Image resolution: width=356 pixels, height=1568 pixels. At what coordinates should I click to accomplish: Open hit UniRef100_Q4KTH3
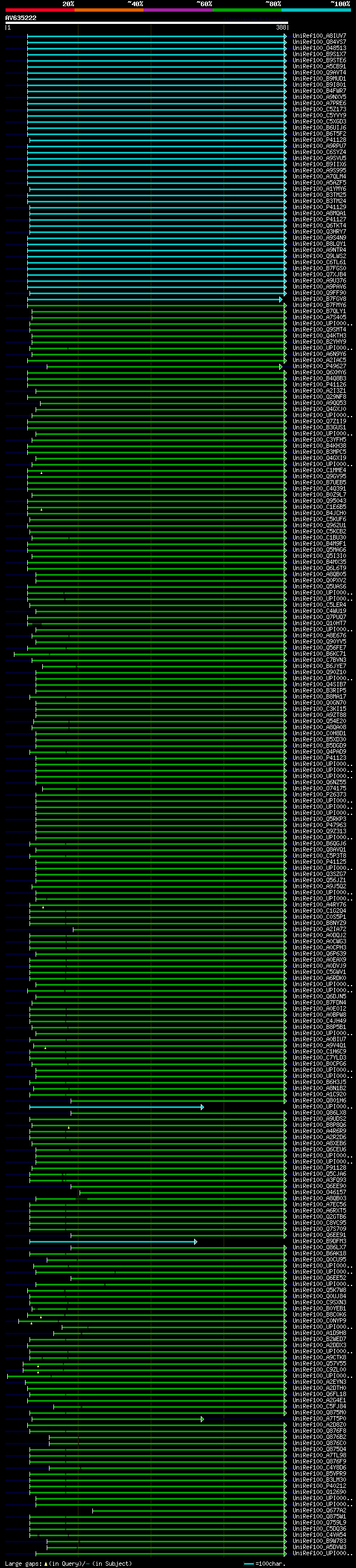coord(319,336)
